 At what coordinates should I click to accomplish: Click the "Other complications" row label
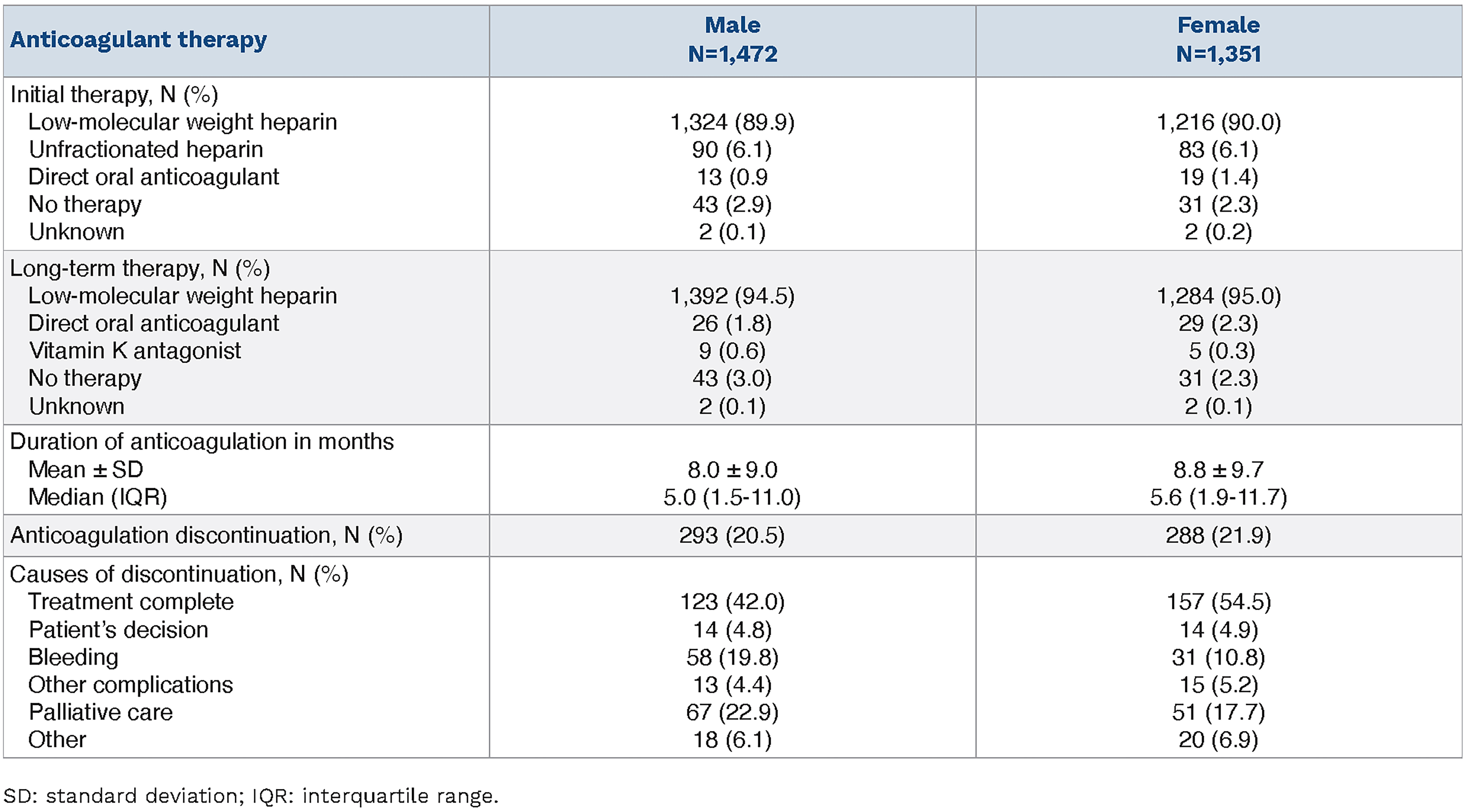(x=130, y=685)
